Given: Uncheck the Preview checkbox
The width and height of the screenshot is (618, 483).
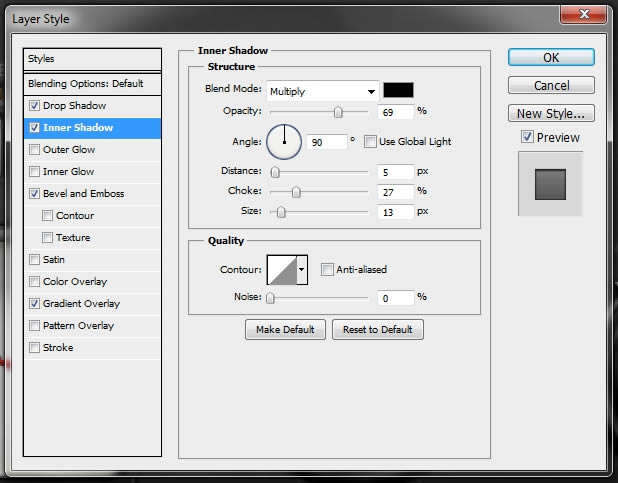Looking at the screenshot, I should point(527,137).
